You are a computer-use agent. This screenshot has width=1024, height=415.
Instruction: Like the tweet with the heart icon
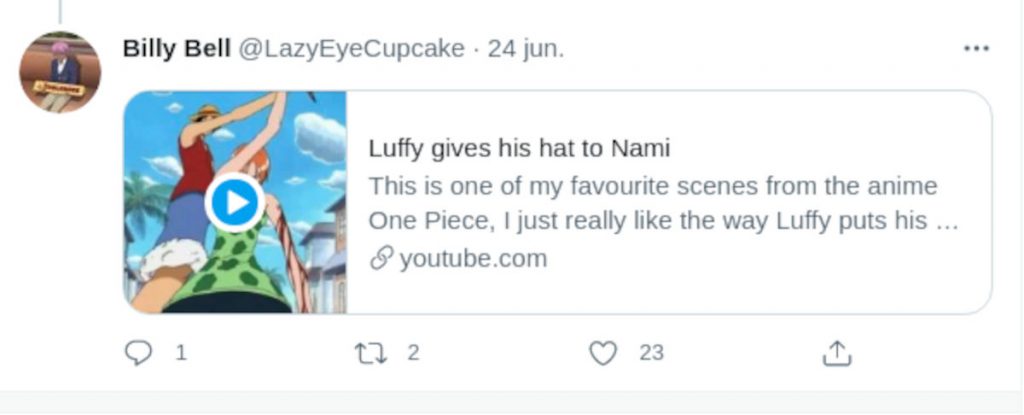(603, 353)
